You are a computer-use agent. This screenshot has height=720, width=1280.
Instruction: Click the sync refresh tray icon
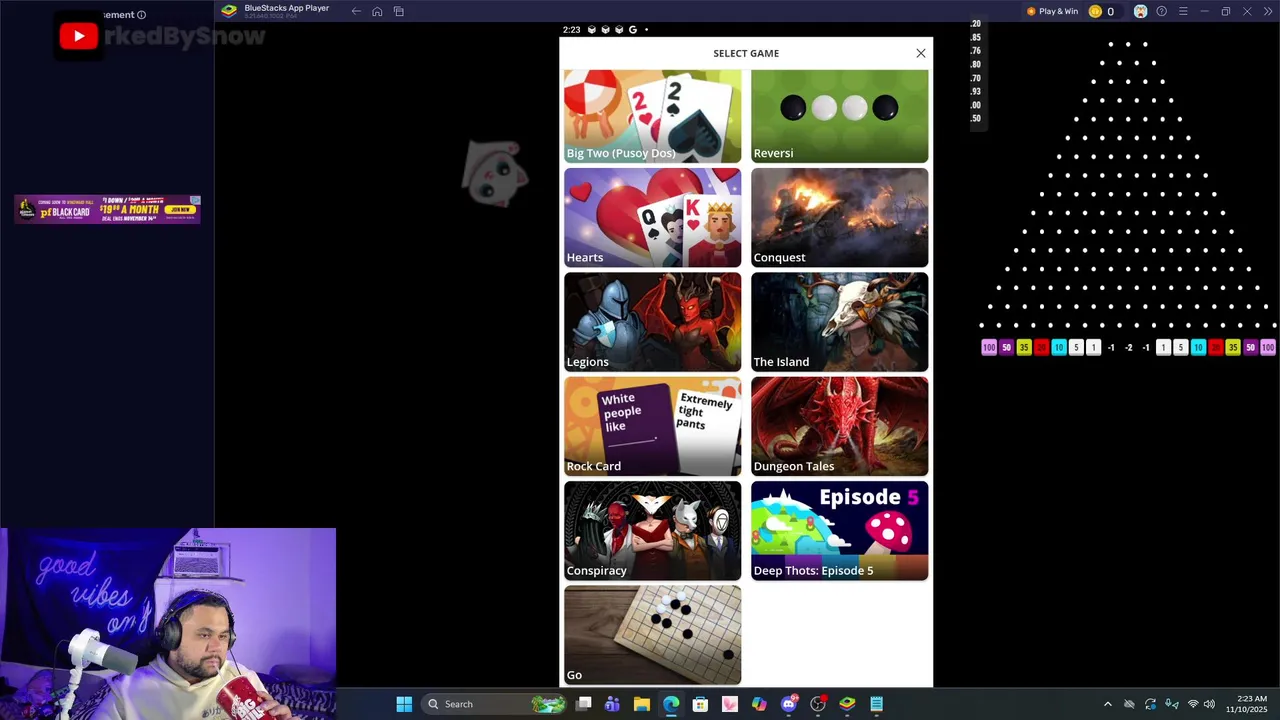point(1150,704)
